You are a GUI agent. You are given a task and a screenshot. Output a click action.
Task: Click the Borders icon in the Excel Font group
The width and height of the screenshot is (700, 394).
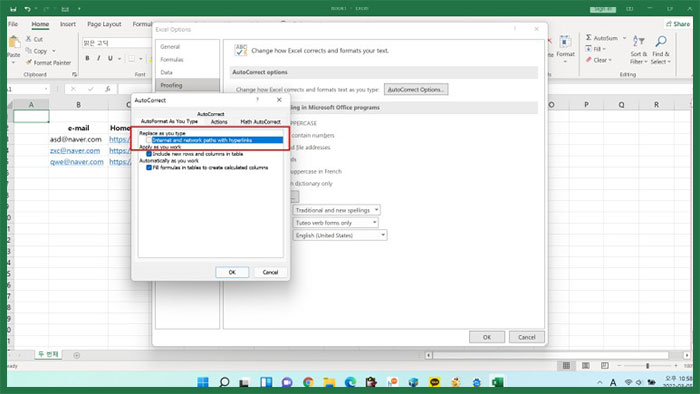131,58
